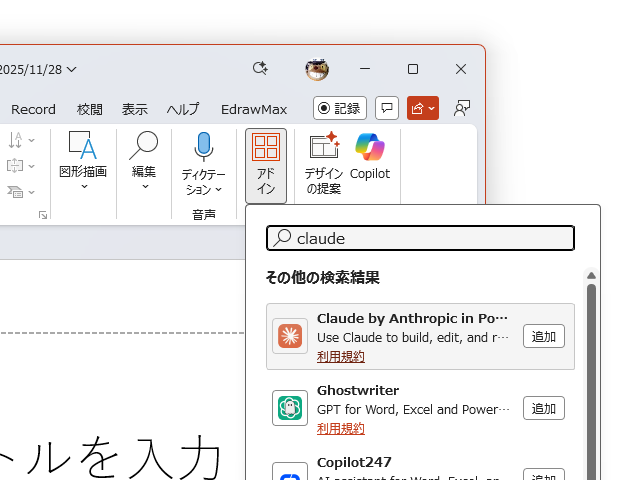Image resolution: width=640 pixels, height=480 pixels.
Task: Click the add-ins list scrollbar thumb
Action: coord(591,380)
